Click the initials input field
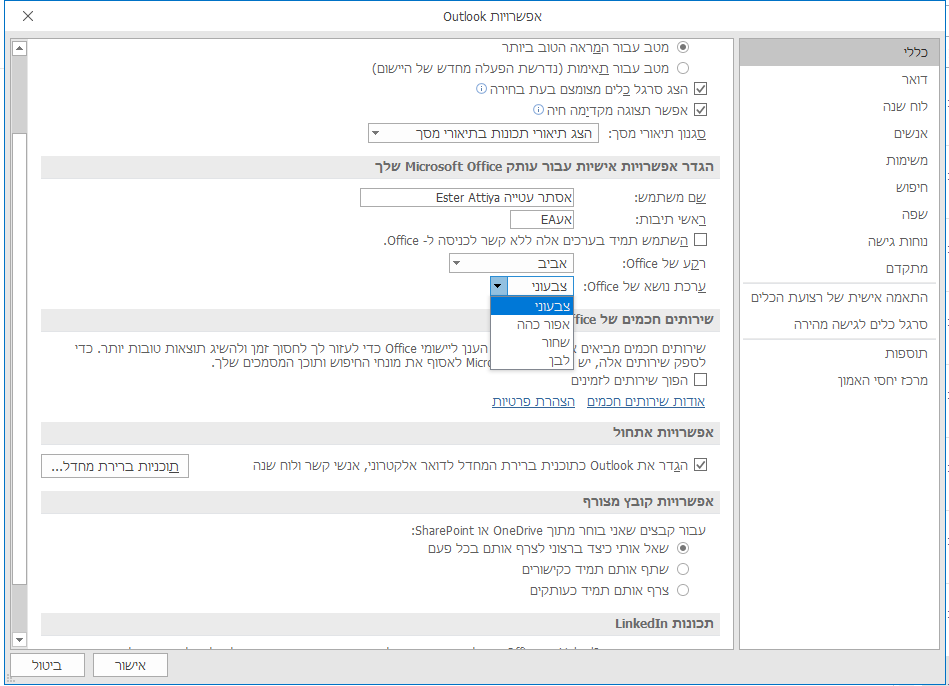Screen dimensions: 949x686 click(x=542, y=219)
